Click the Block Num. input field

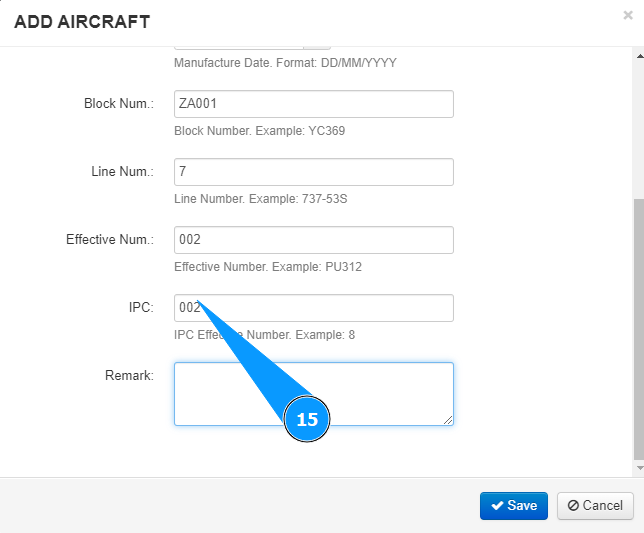pyautogui.click(x=313, y=104)
